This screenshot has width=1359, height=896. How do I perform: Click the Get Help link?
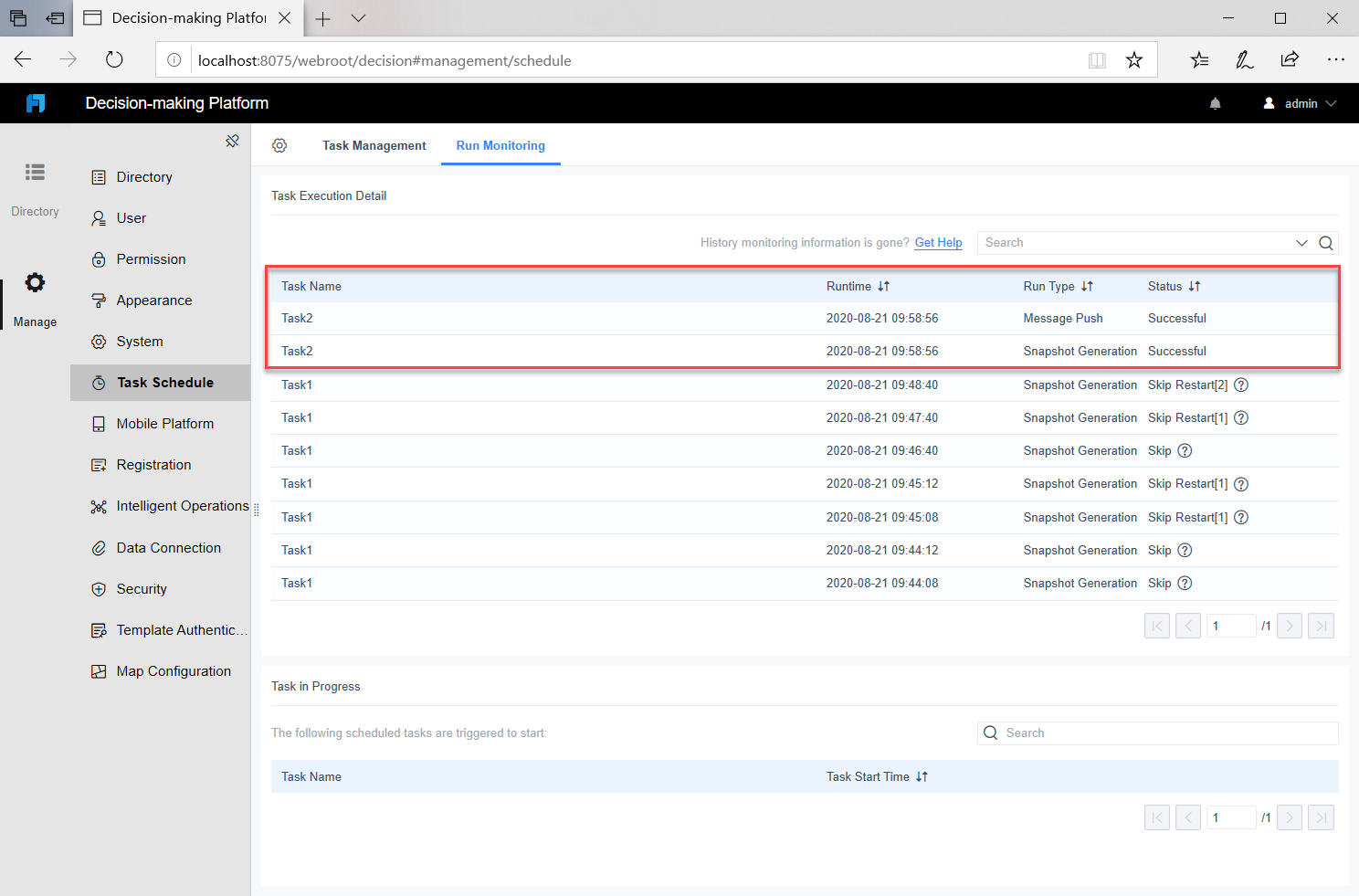938,243
